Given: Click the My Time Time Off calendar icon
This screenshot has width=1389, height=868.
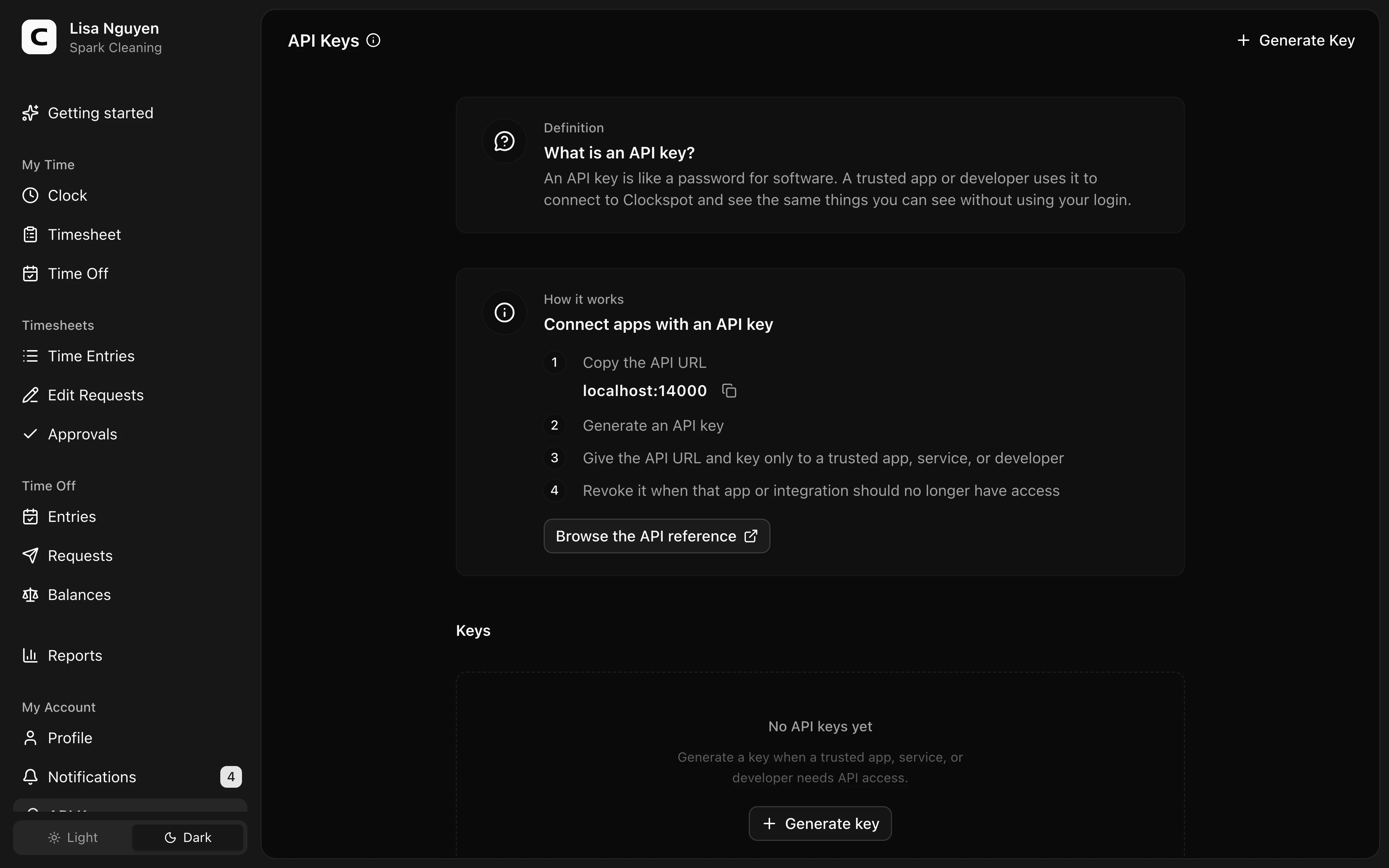Looking at the screenshot, I should [30, 274].
